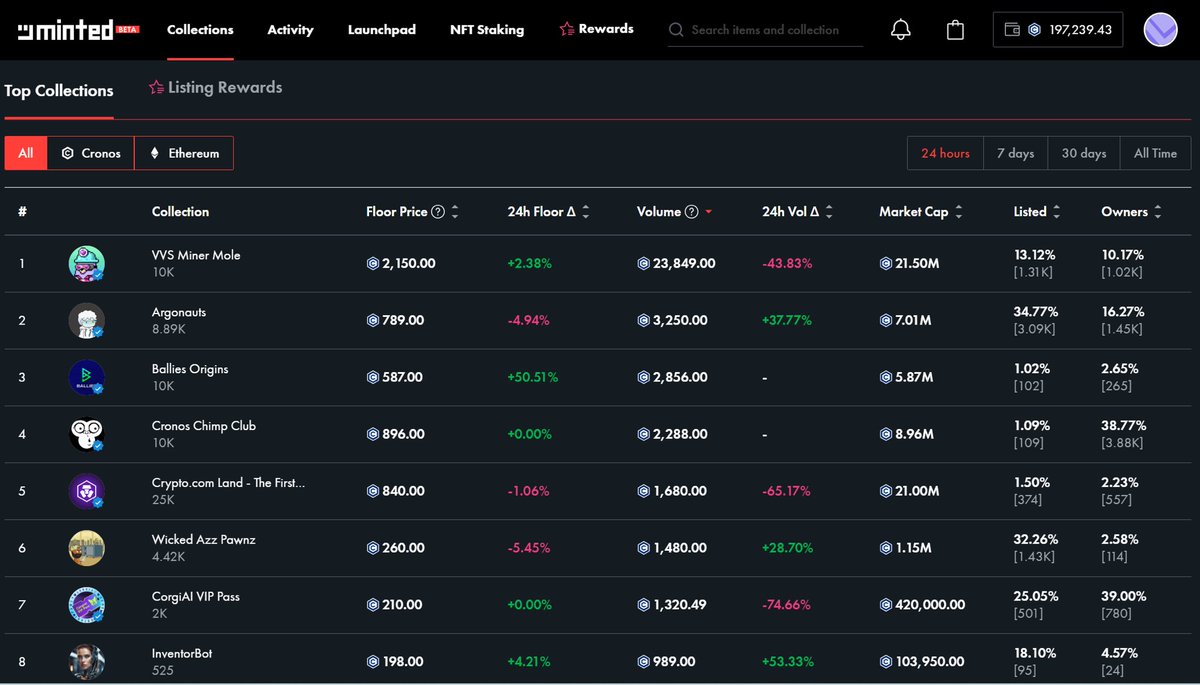Select the All Time range

point(1156,153)
